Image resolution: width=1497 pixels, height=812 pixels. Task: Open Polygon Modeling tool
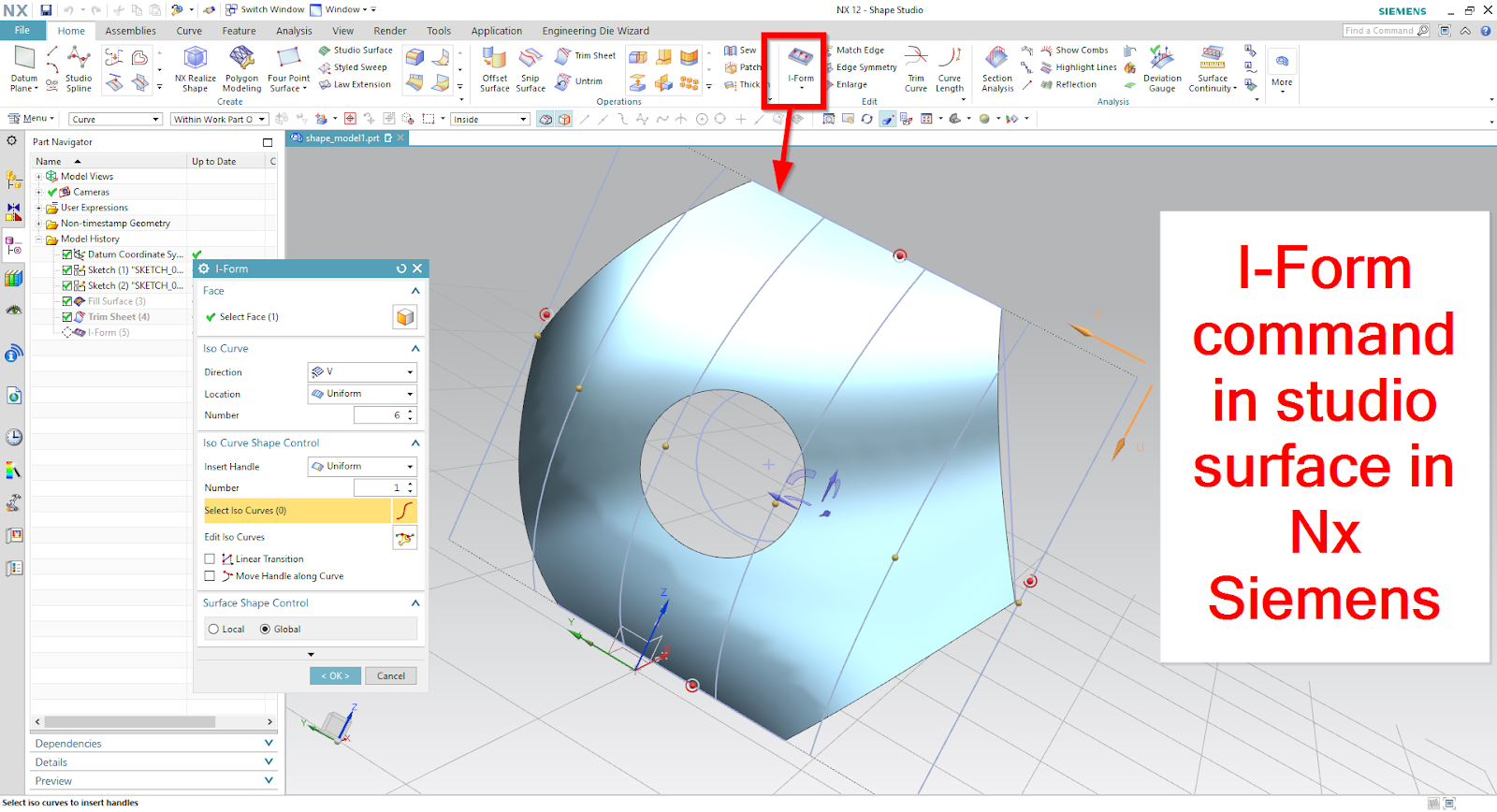(241, 69)
